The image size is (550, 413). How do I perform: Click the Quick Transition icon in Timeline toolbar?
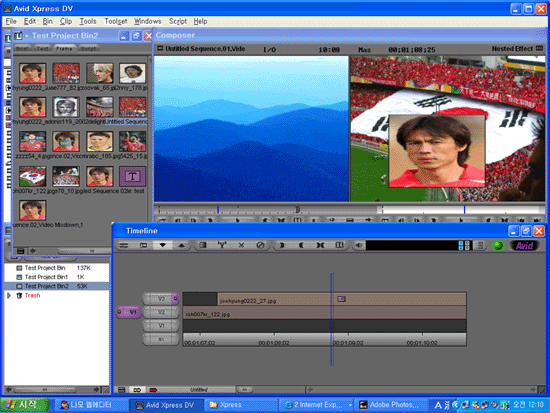point(203,245)
